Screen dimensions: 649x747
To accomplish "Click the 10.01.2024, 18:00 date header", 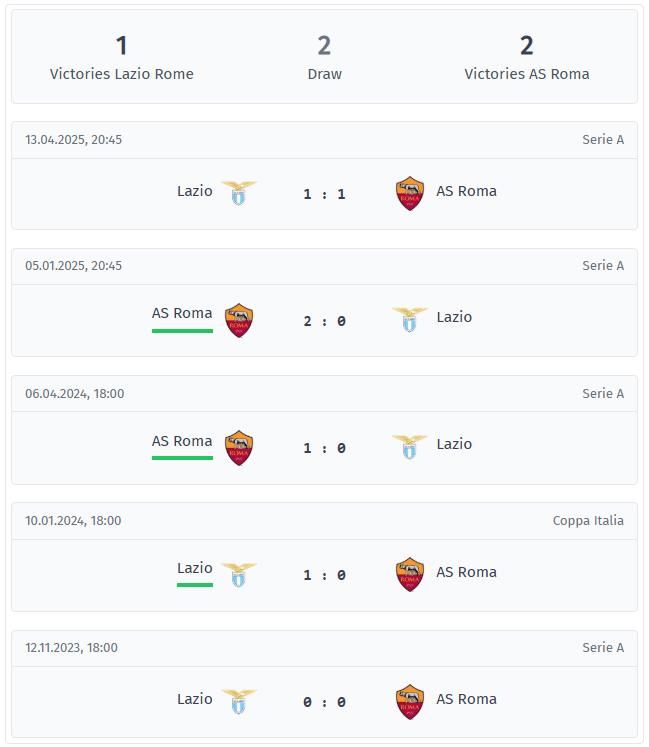I will tap(73, 521).
